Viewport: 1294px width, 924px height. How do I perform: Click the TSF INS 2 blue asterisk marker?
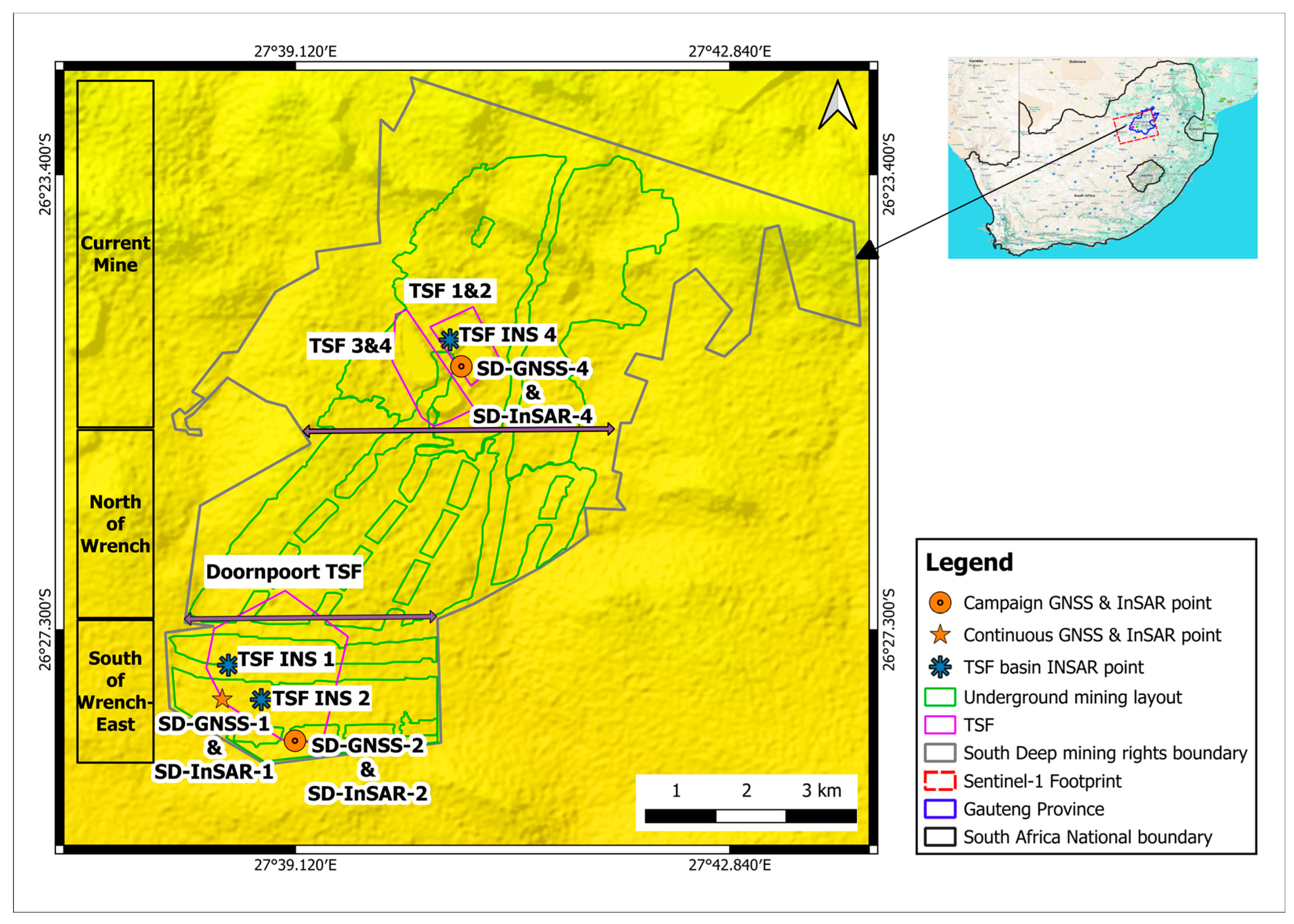(261, 699)
